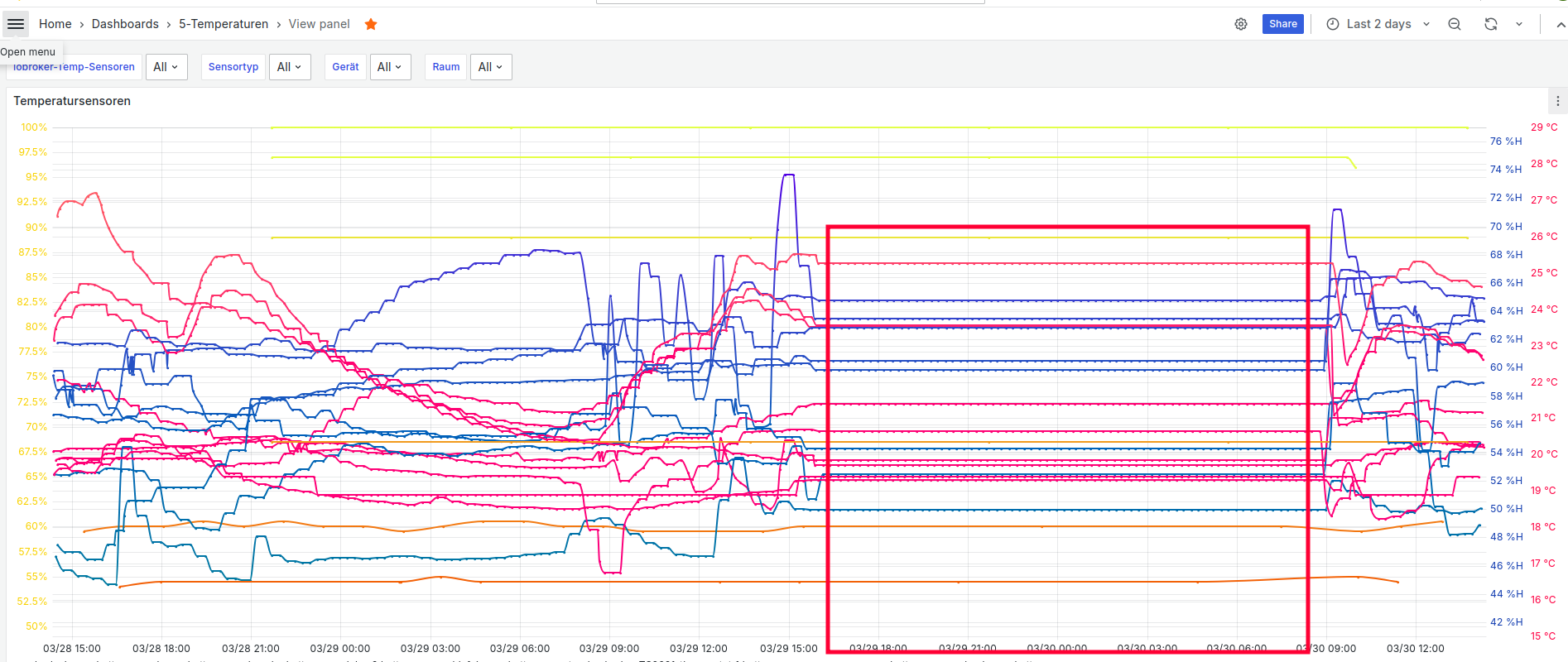Collapse the top toolbar with chevron-up icon
1568x662 pixels.
coord(1560,24)
